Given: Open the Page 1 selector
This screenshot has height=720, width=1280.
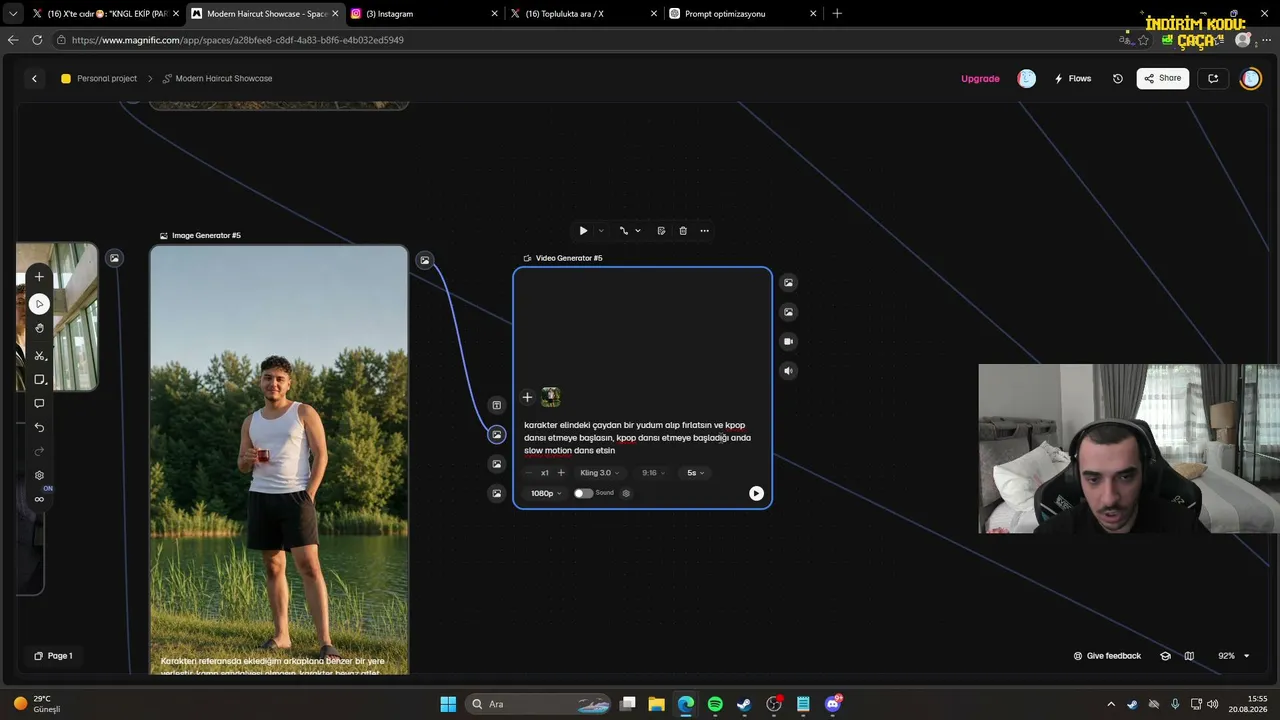Looking at the screenshot, I should point(53,656).
